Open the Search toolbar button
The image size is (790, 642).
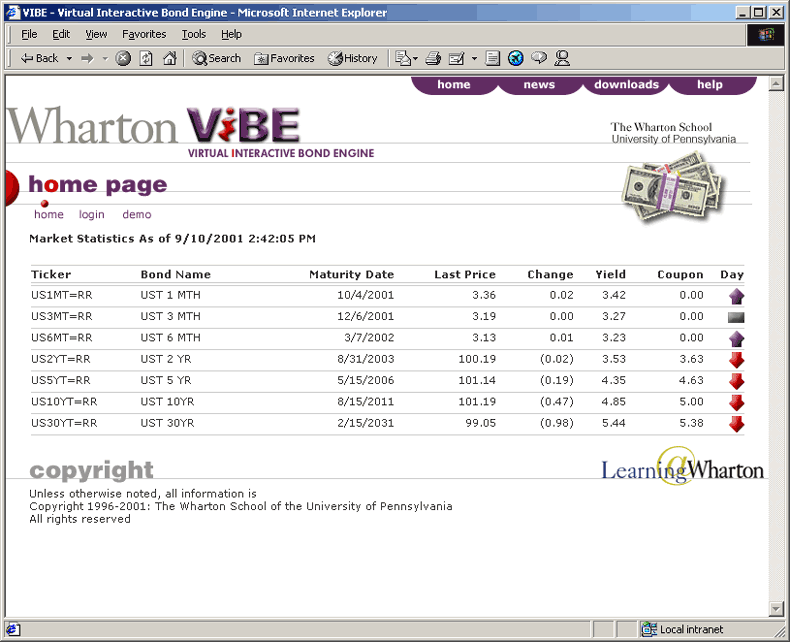coord(217,58)
